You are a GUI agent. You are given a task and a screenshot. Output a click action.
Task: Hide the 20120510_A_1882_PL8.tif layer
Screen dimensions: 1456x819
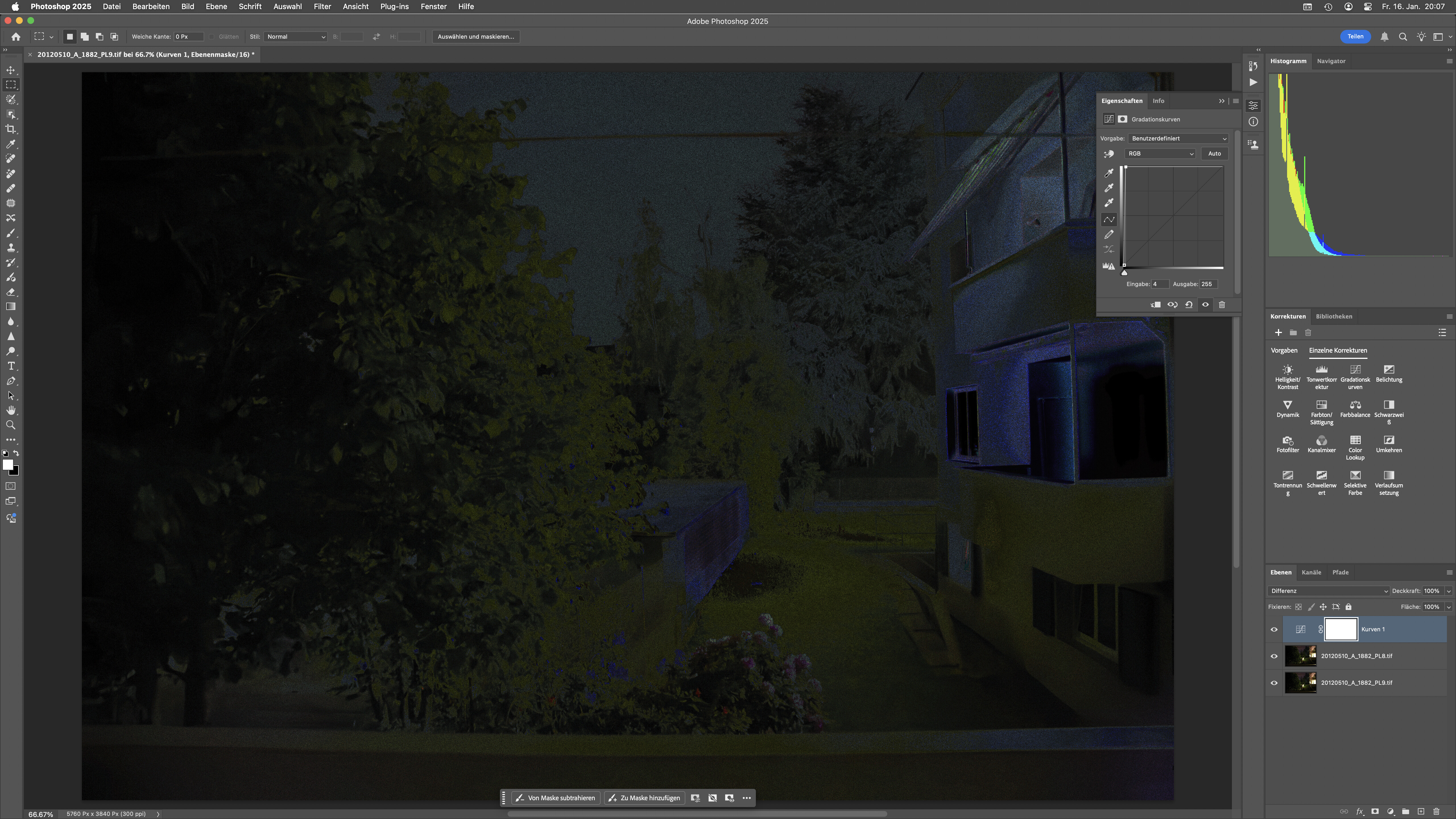click(1274, 656)
